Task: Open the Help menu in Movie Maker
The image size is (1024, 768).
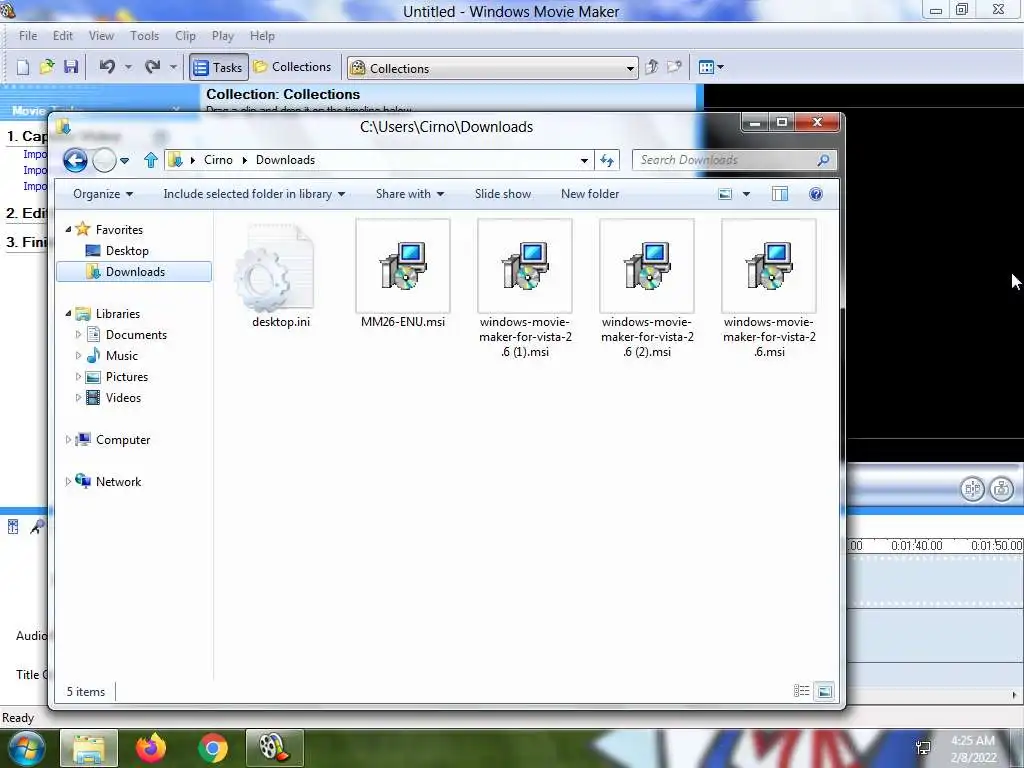Action: [x=263, y=36]
